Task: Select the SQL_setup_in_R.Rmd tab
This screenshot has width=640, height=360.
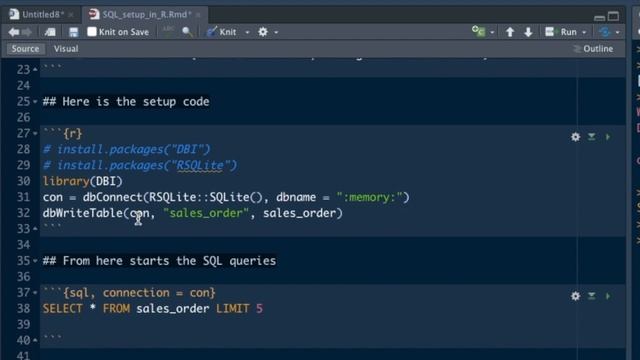Action: pyautogui.click(x=146, y=15)
